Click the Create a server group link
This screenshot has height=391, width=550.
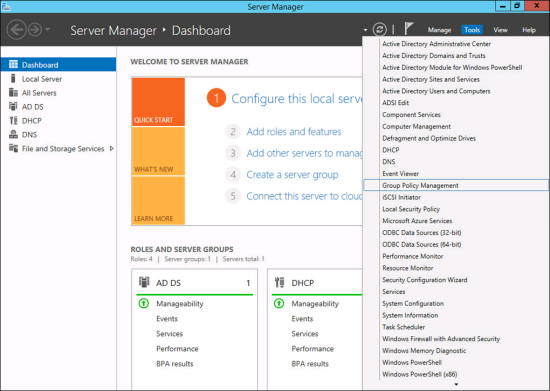click(292, 175)
